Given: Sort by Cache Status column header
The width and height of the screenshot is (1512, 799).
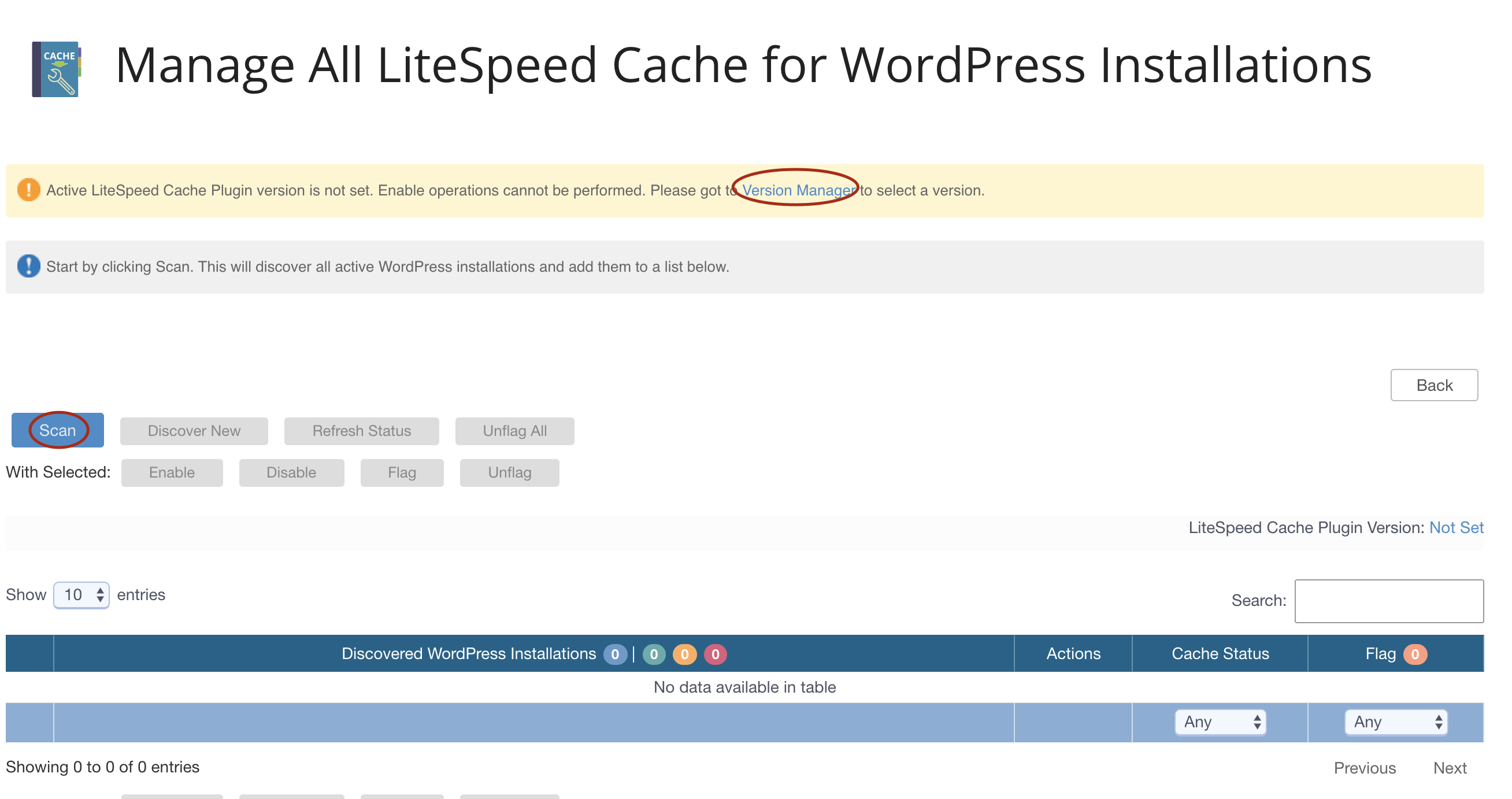Looking at the screenshot, I should tap(1220, 654).
